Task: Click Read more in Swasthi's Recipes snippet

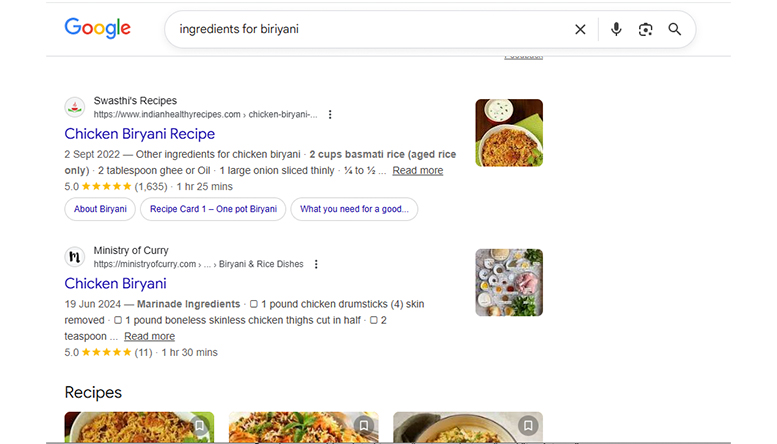Action: coord(418,170)
